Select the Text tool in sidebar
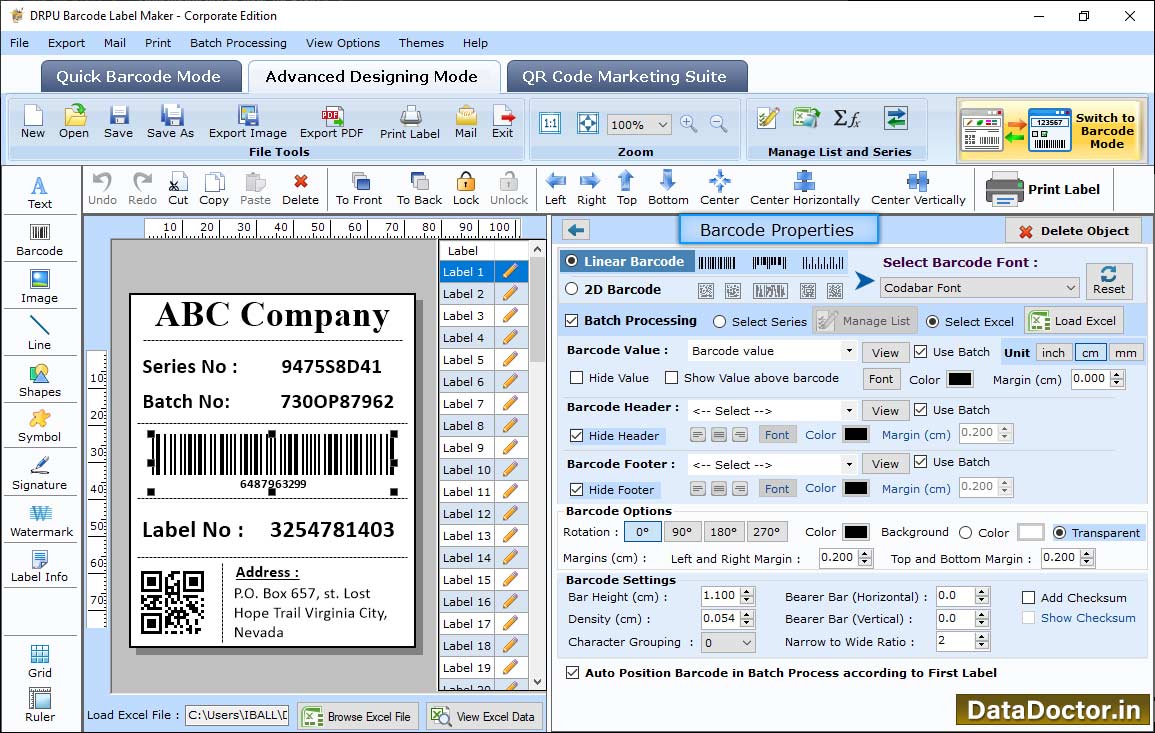Screen dimensions: 1155x733 40,193
